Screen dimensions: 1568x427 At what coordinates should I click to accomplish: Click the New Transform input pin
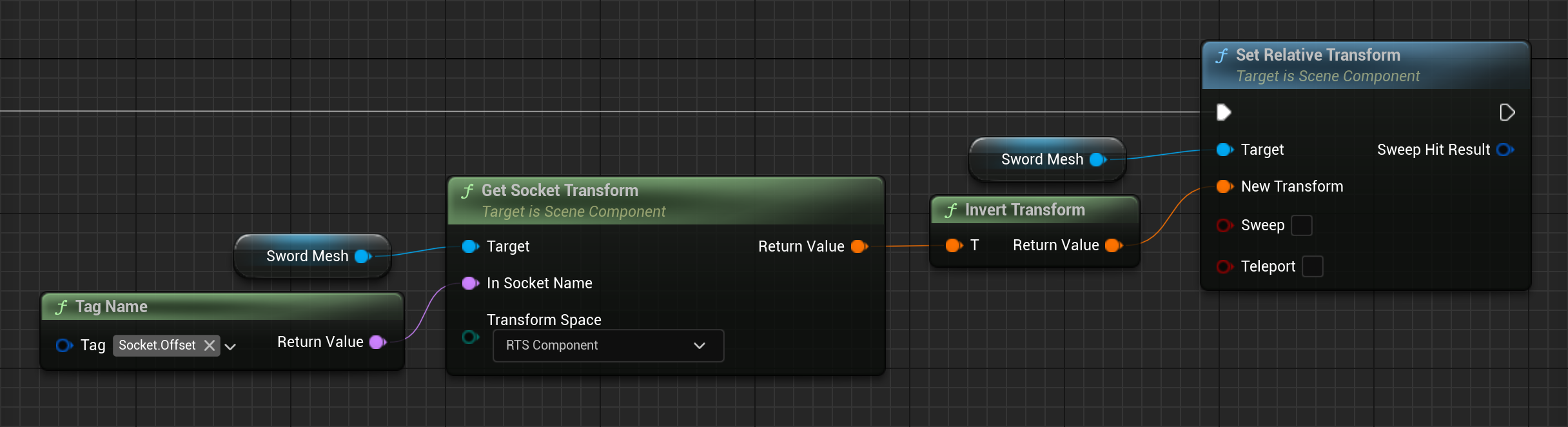pyautogui.click(x=1224, y=186)
